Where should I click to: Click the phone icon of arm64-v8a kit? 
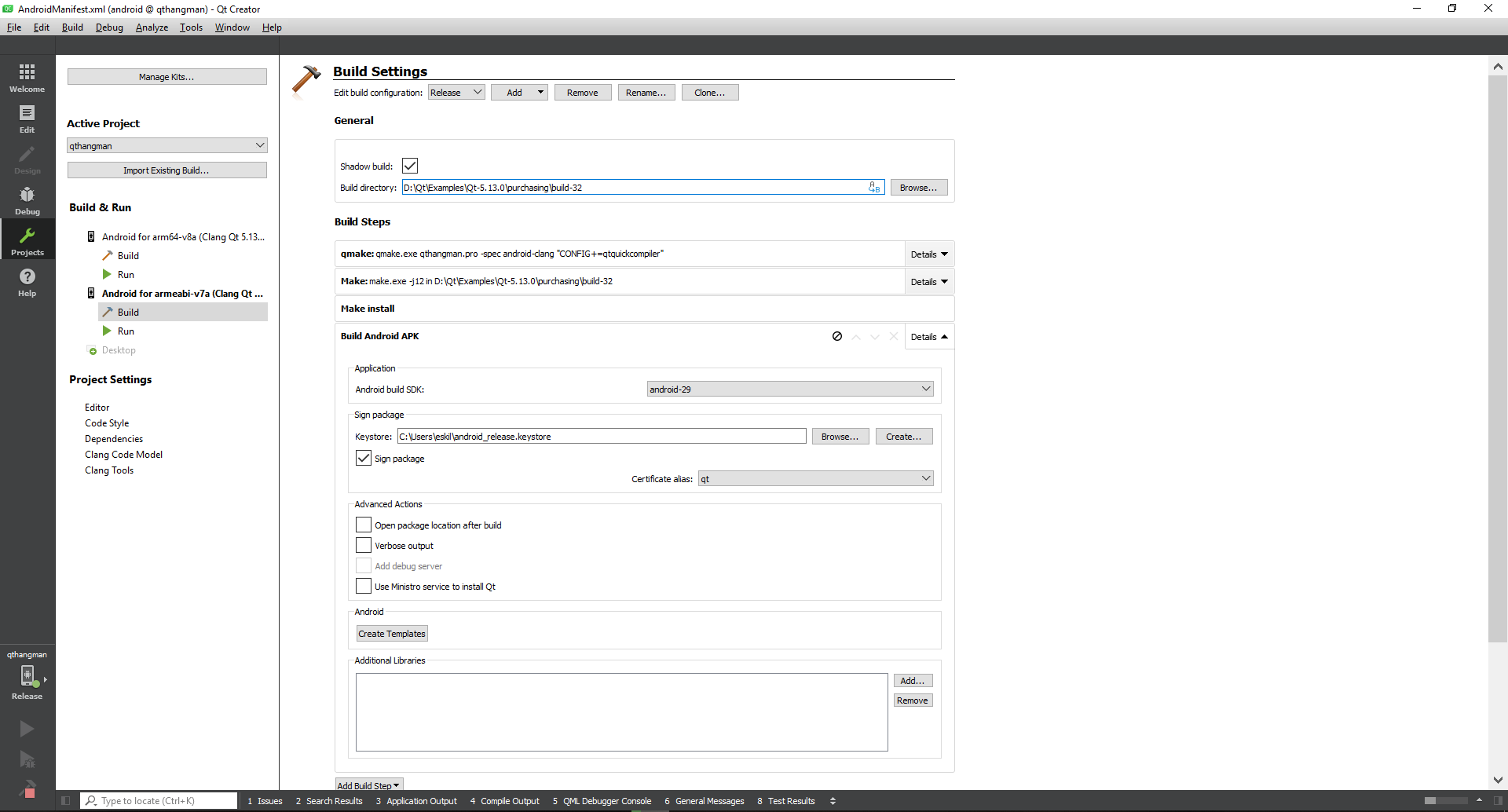[91, 236]
